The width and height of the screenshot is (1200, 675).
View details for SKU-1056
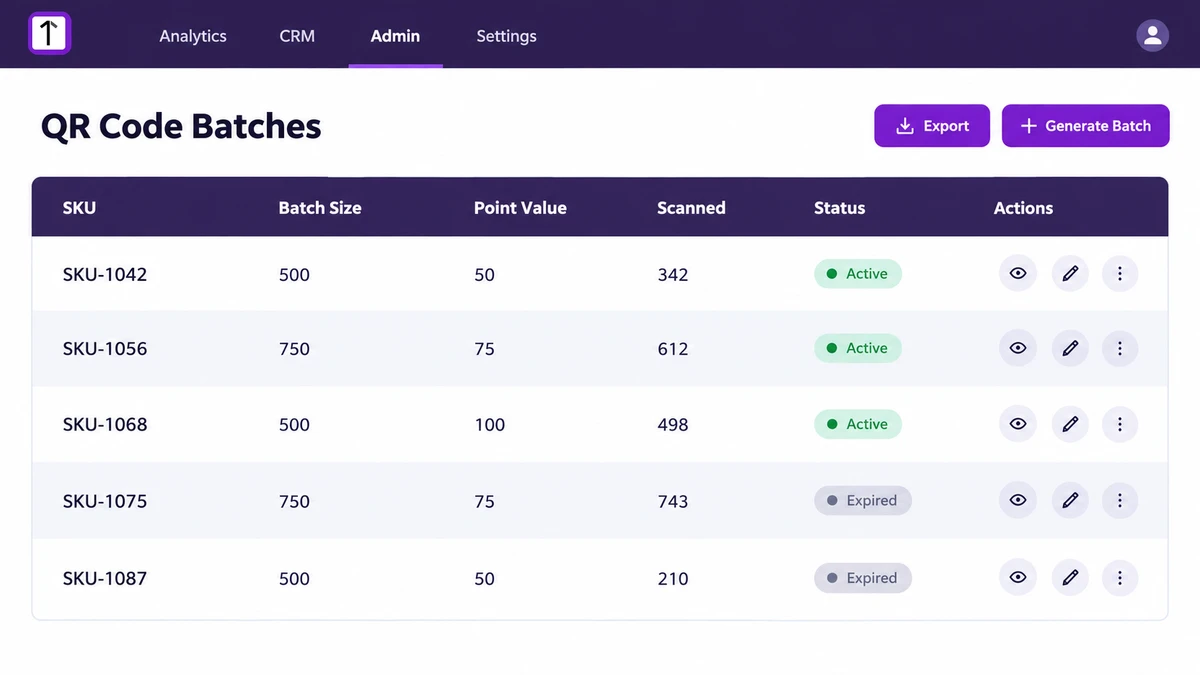point(1018,348)
